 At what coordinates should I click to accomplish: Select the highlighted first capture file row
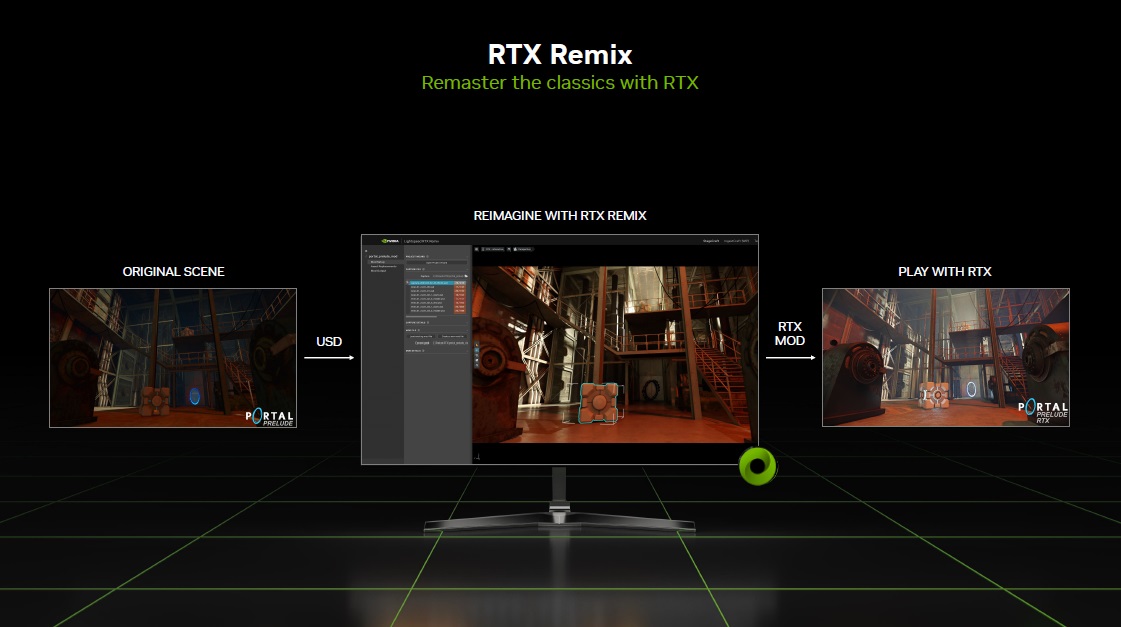[430, 284]
